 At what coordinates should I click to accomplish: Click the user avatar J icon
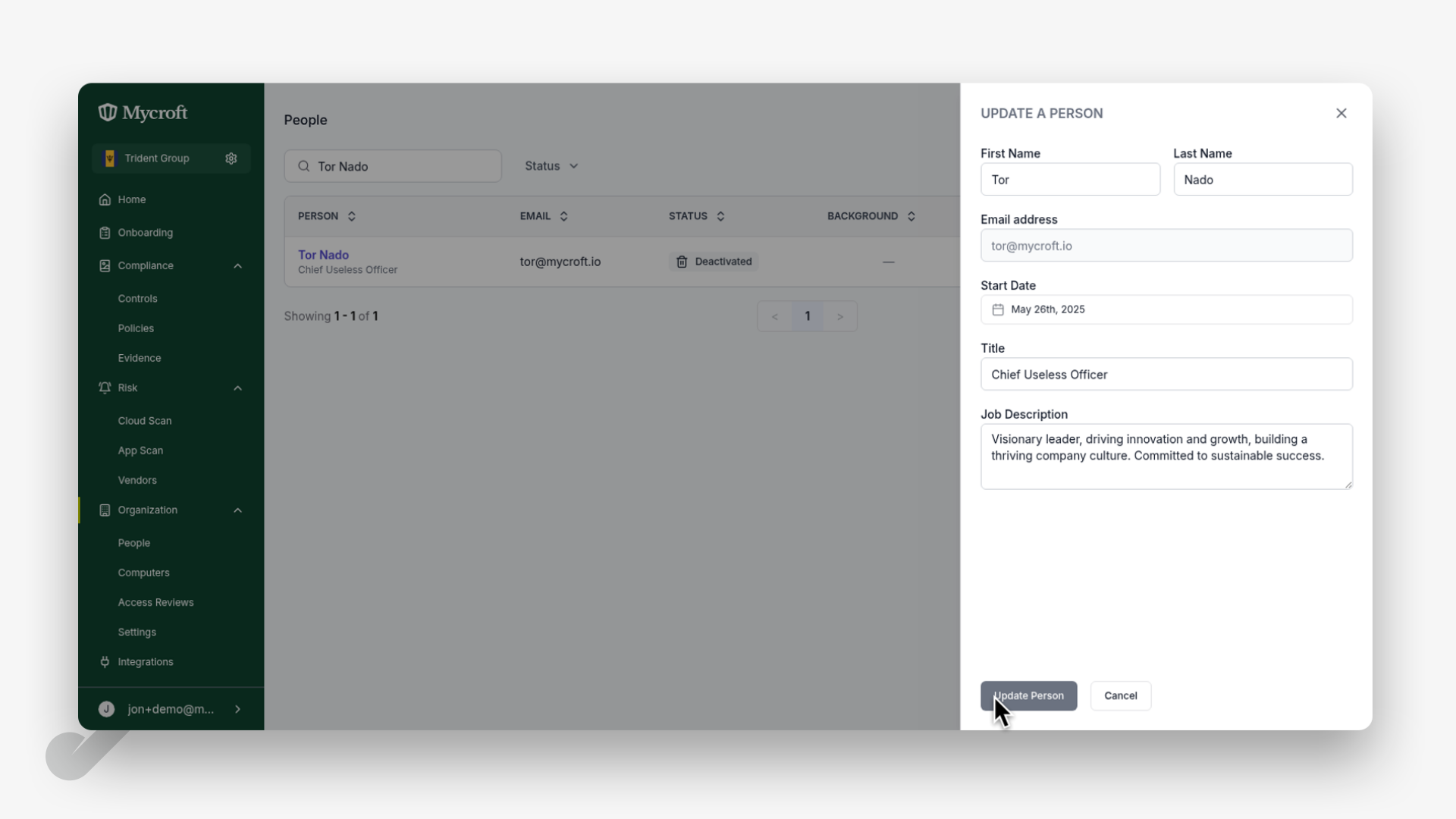pyautogui.click(x=106, y=709)
